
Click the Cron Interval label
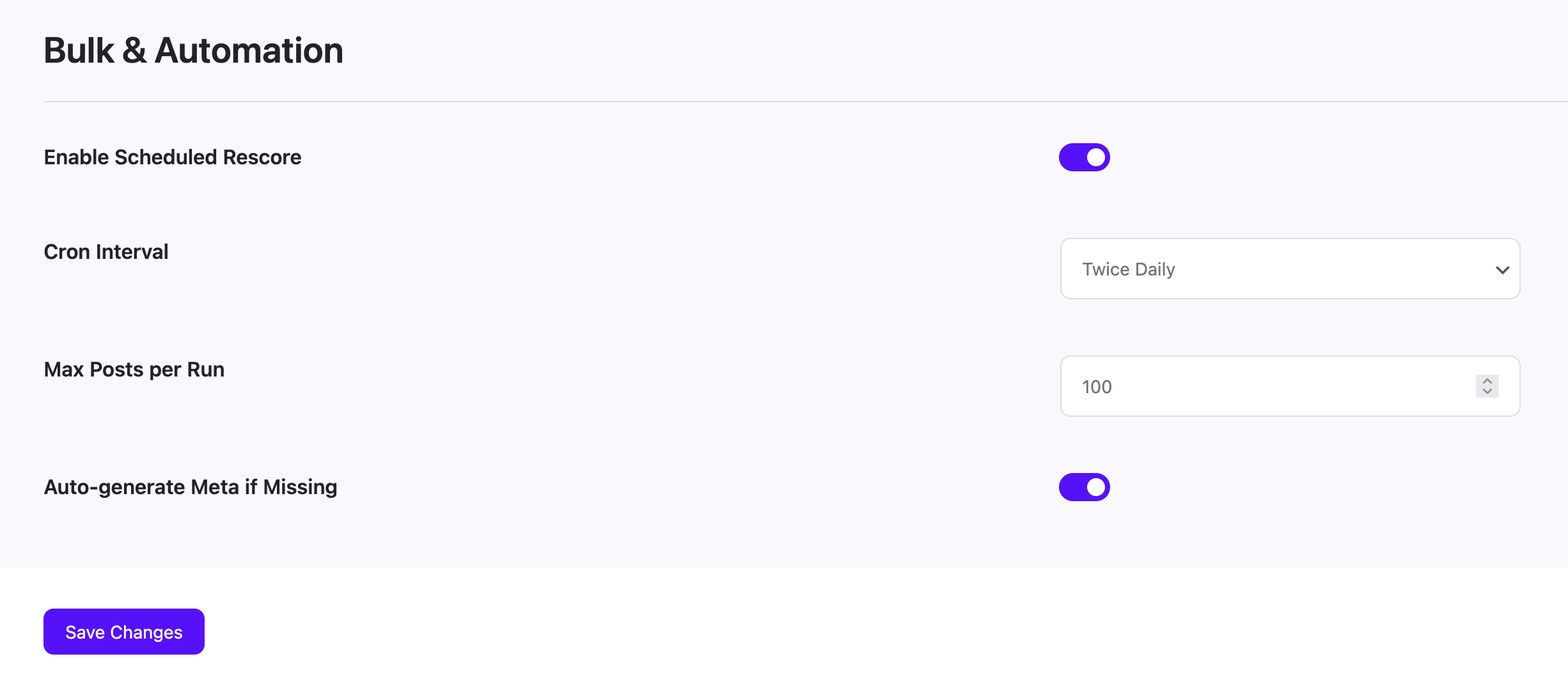click(x=106, y=251)
